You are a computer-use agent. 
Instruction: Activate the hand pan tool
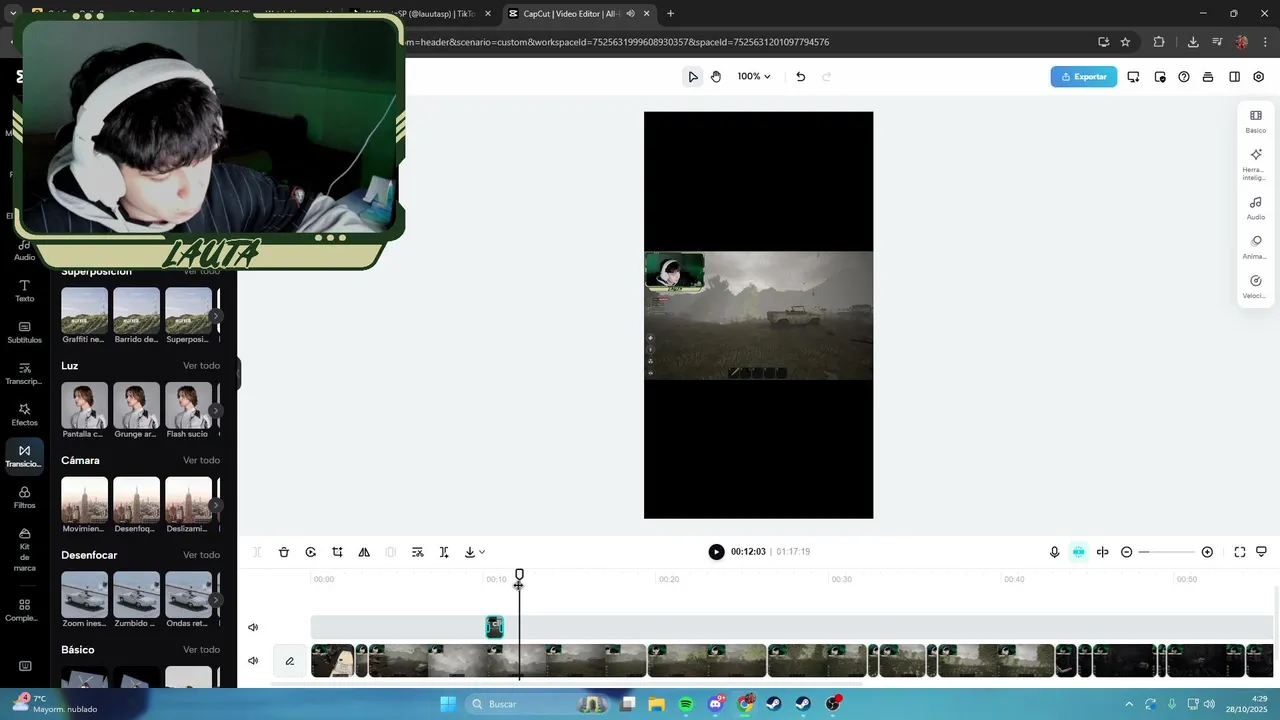point(716,77)
